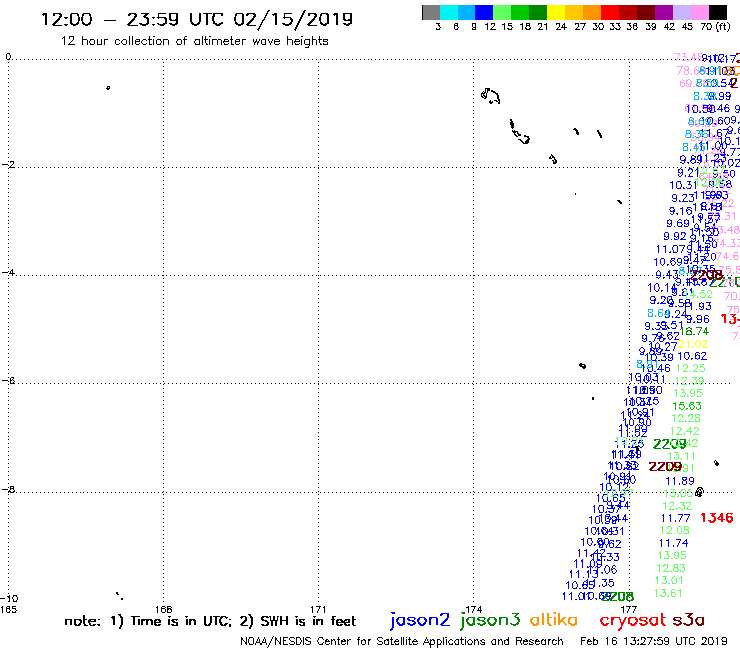Viewport: 740px width, 650px height.
Task: Click the '13.01' wave height value
Action: [669, 580]
